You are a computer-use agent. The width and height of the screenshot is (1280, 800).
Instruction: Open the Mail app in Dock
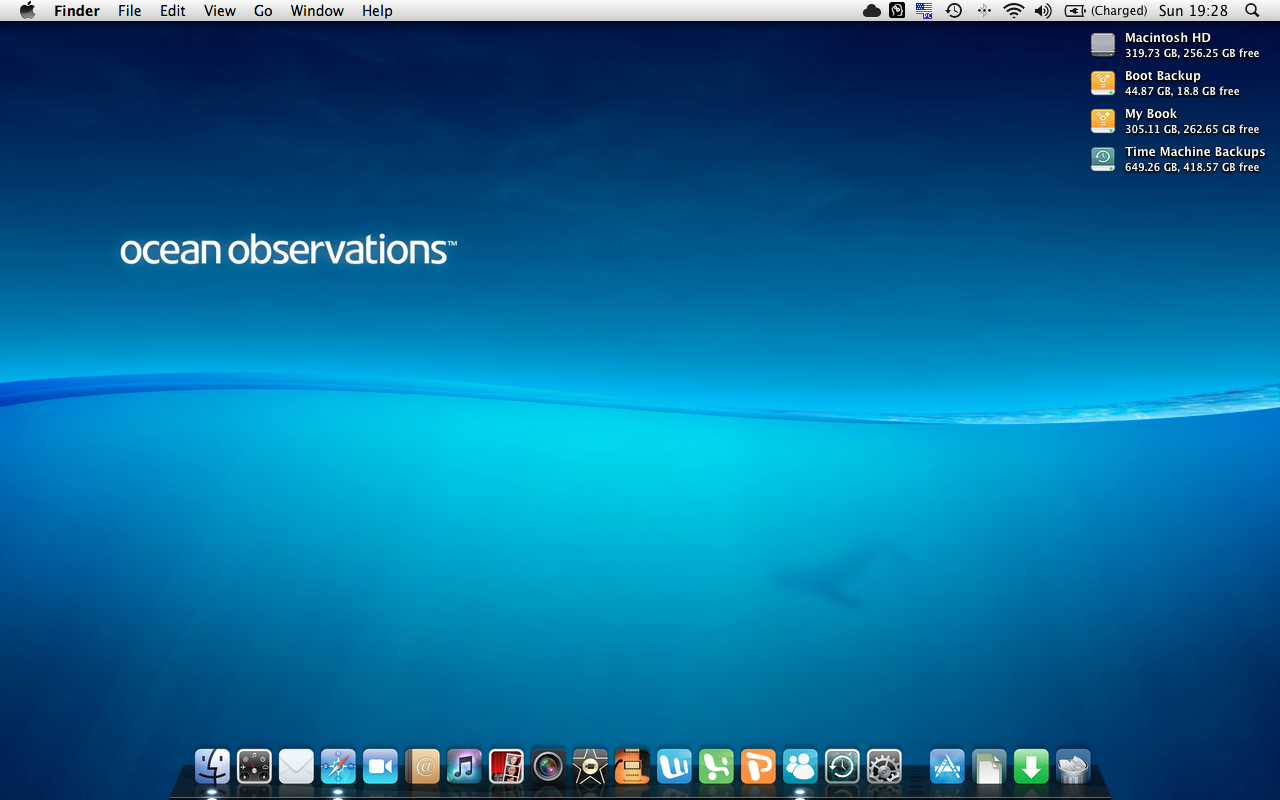(x=296, y=767)
